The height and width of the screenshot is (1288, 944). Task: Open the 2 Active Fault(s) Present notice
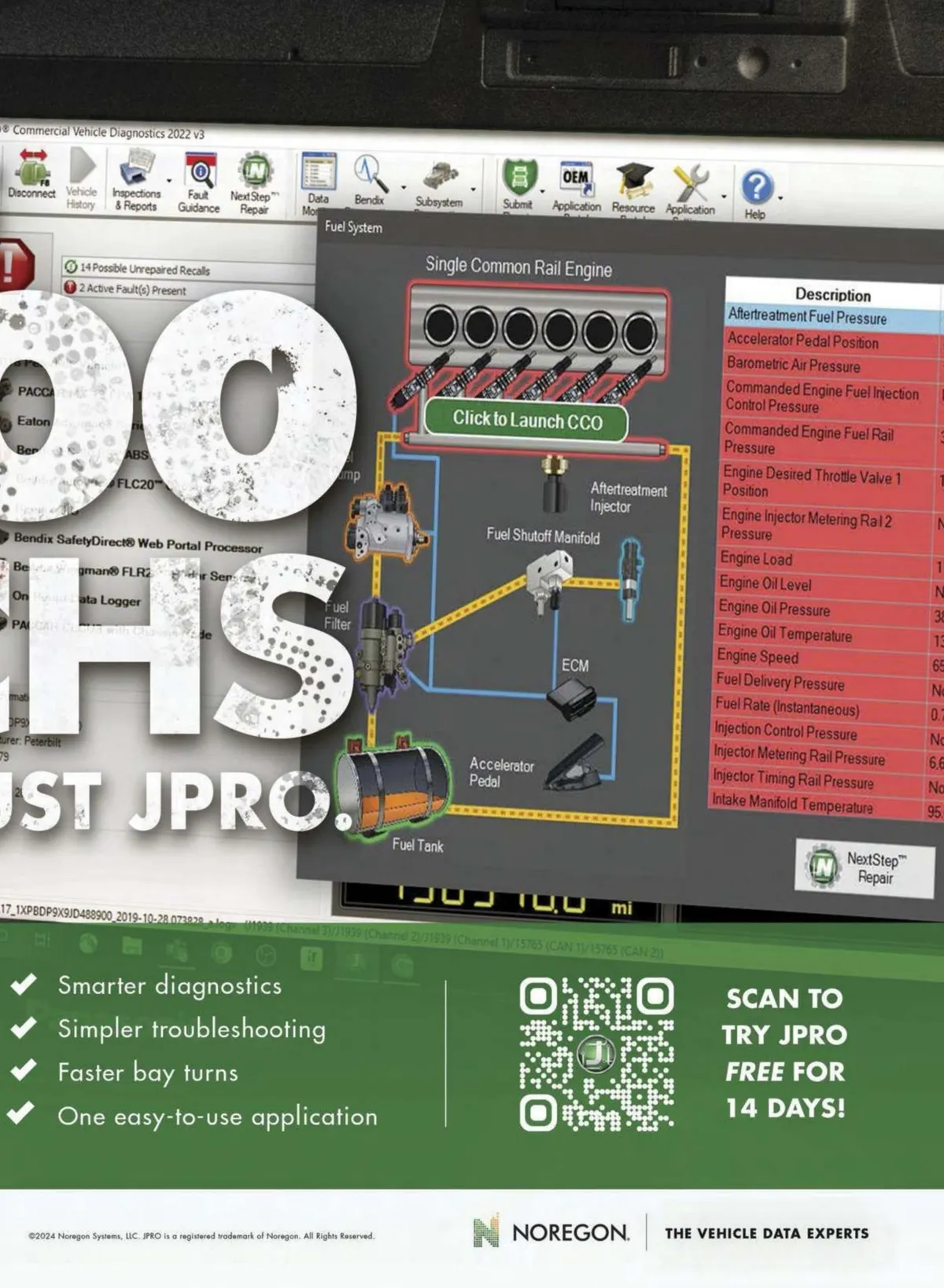point(131,289)
